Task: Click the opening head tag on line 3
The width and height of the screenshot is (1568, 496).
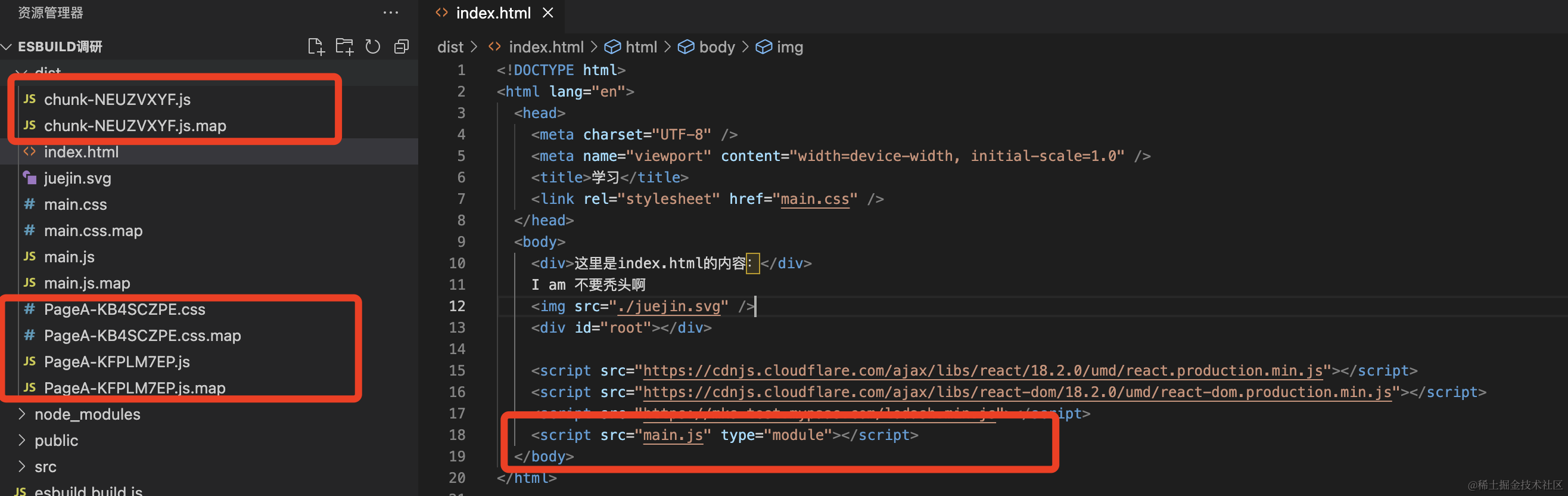Action: coord(539,113)
